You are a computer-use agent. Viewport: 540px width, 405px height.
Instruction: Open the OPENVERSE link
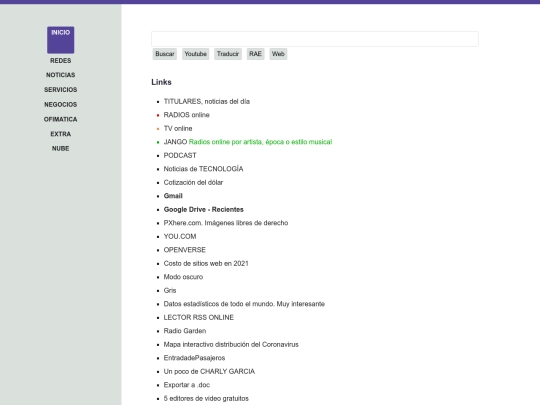click(185, 250)
